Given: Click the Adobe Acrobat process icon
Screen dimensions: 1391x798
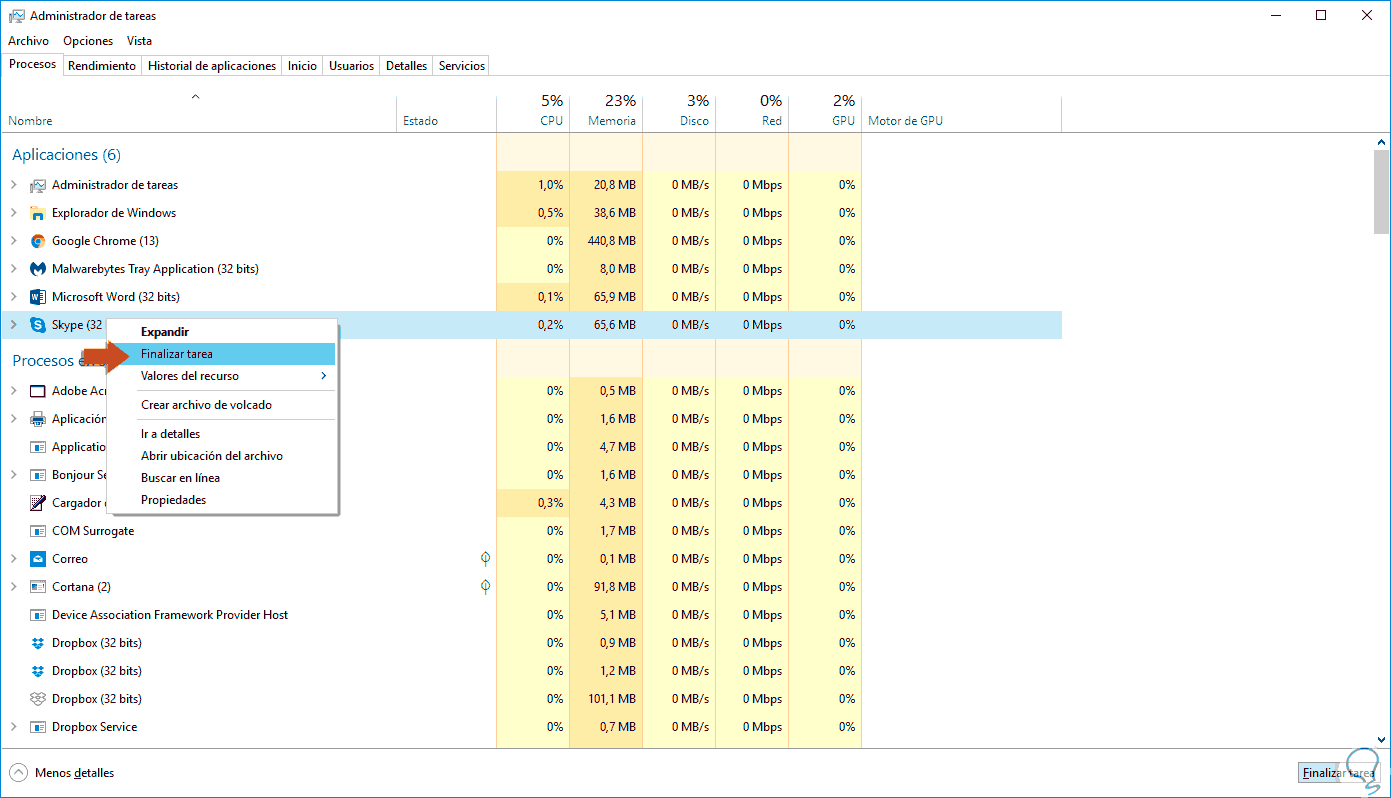Looking at the screenshot, I should click(38, 391).
